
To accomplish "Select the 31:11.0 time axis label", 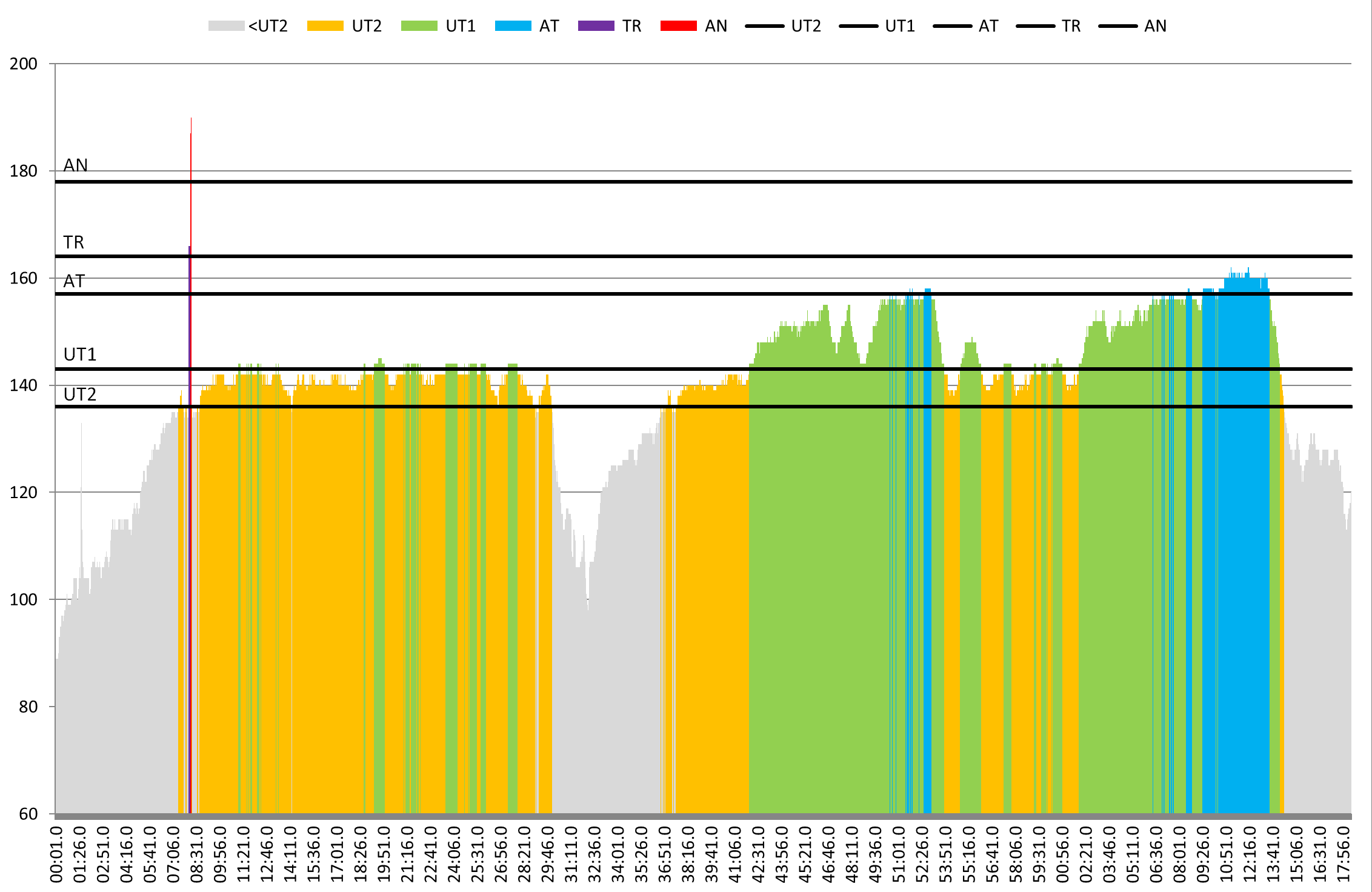I will [x=571, y=854].
